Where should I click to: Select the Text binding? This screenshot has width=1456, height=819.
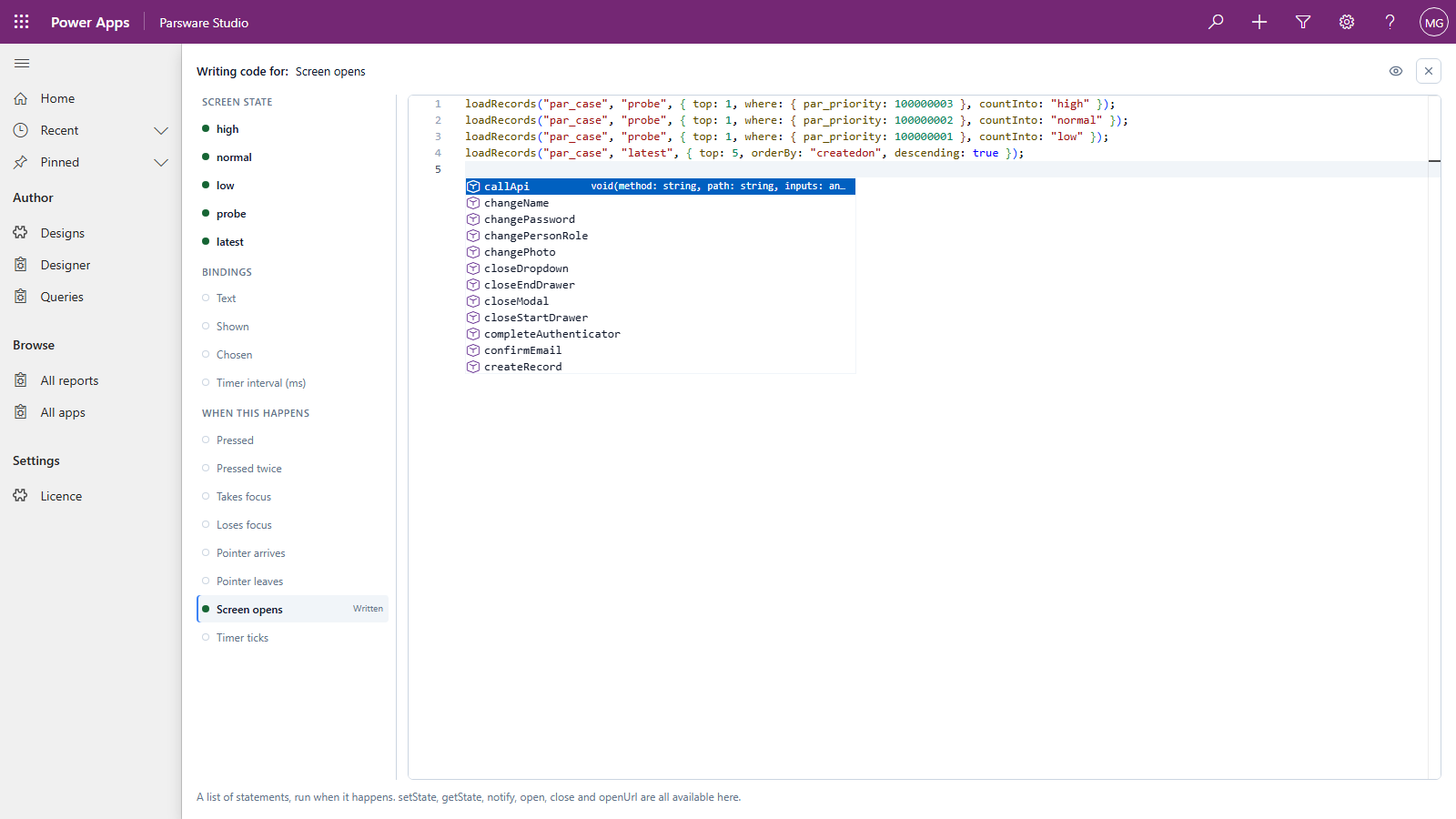[292, 298]
